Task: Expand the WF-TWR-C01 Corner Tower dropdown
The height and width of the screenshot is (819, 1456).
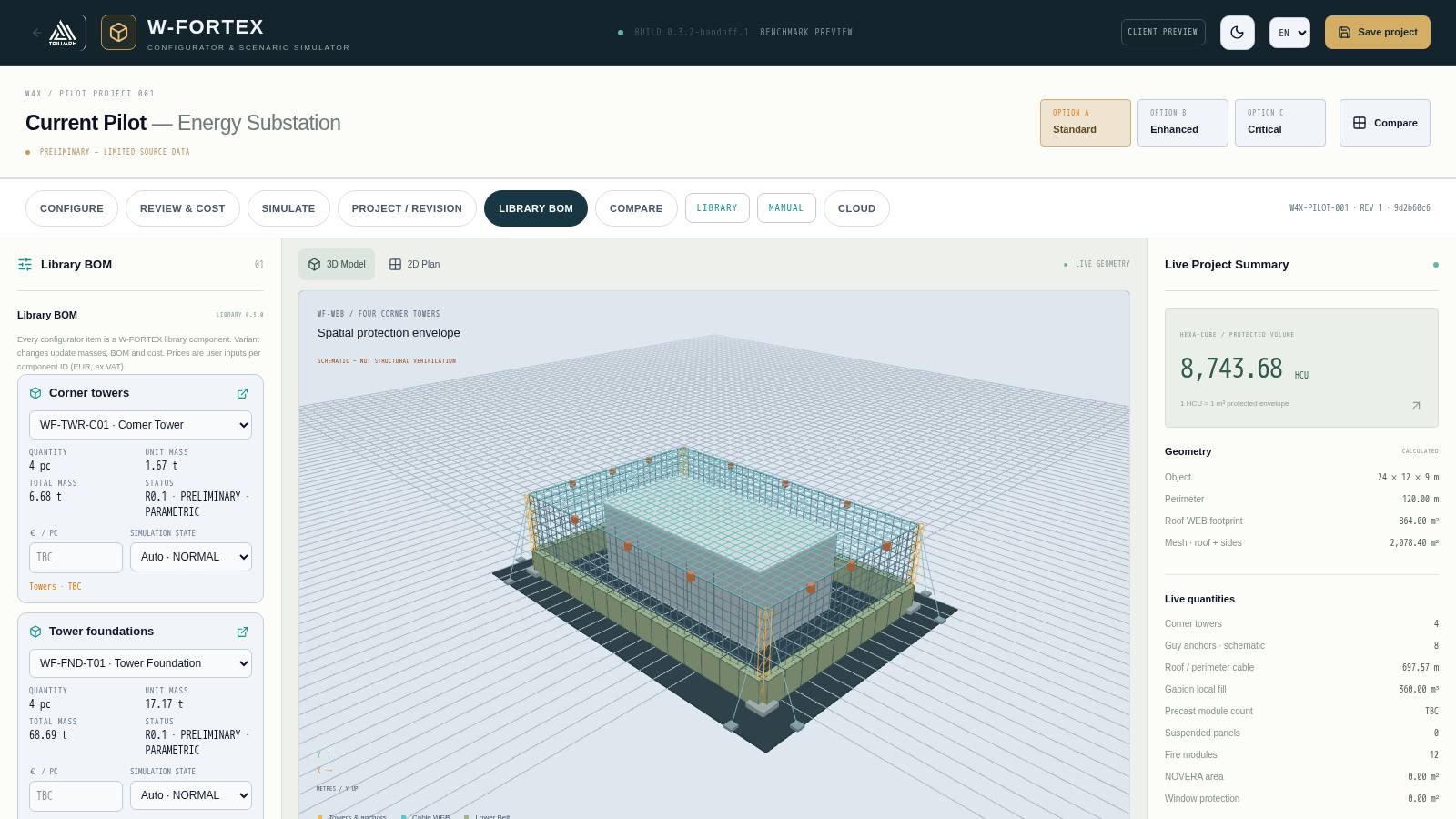Action: (x=140, y=425)
